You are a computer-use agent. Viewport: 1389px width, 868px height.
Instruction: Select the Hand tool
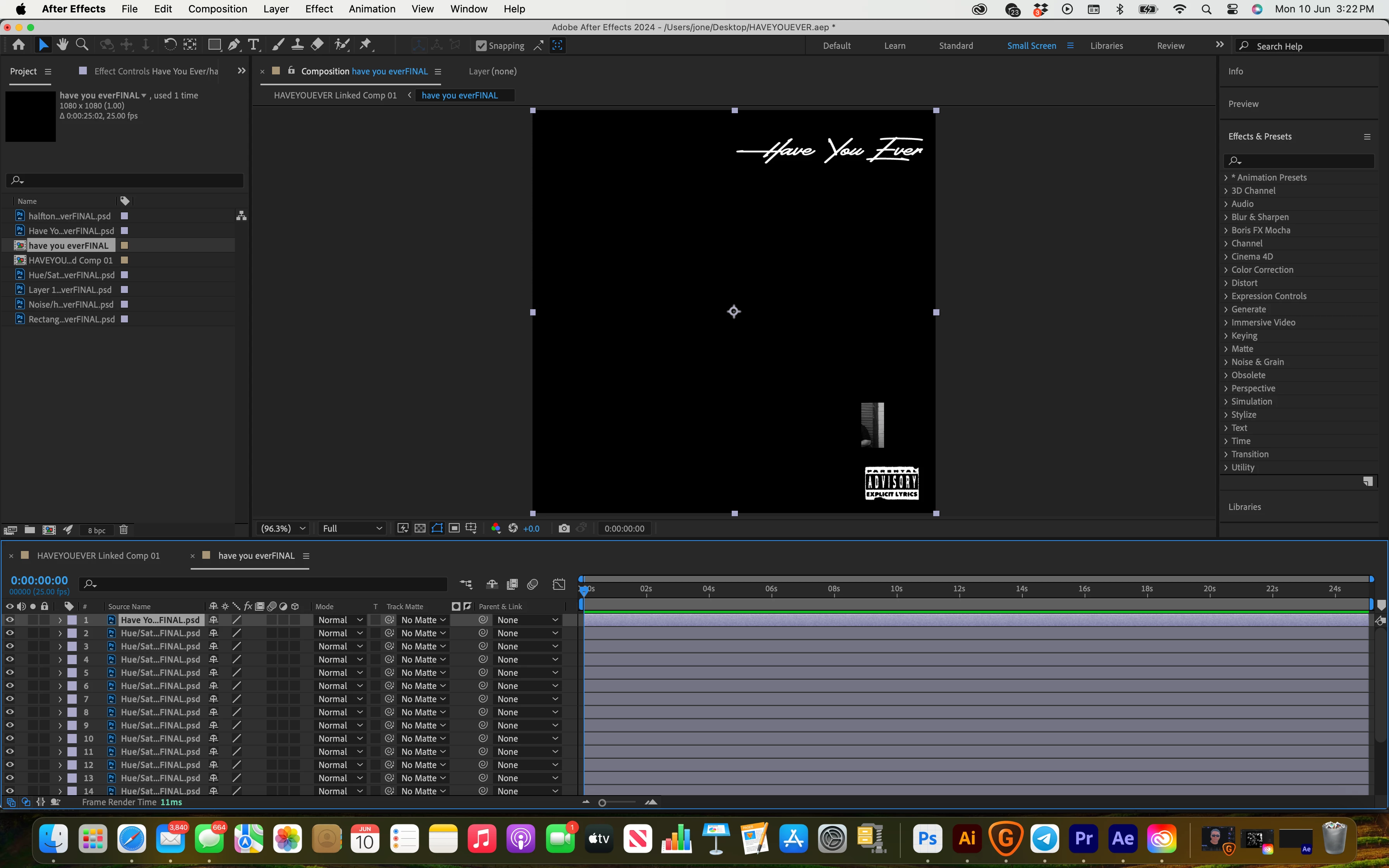(x=62, y=45)
